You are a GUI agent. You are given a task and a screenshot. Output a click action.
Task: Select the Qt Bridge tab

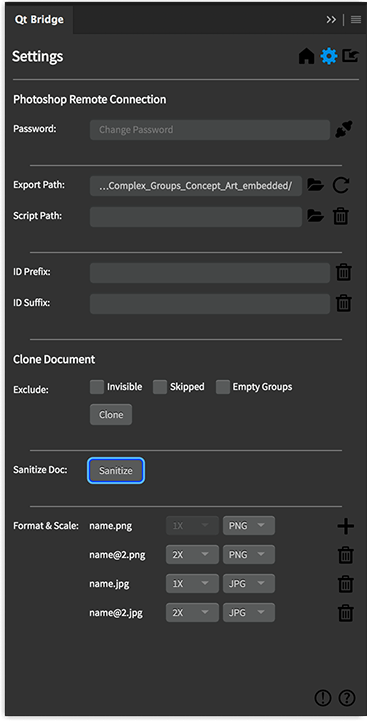(39, 20)
